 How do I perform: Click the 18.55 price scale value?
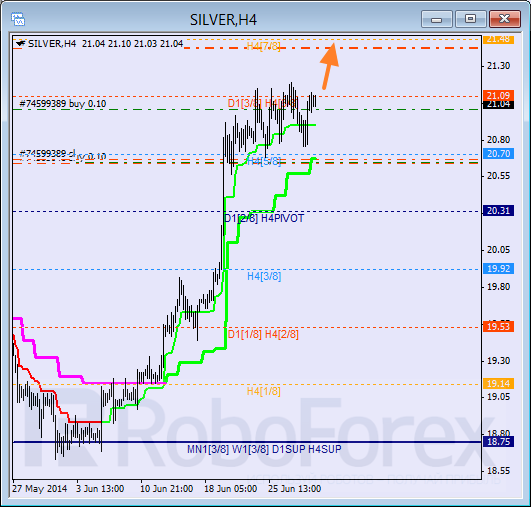coord(498,471)
